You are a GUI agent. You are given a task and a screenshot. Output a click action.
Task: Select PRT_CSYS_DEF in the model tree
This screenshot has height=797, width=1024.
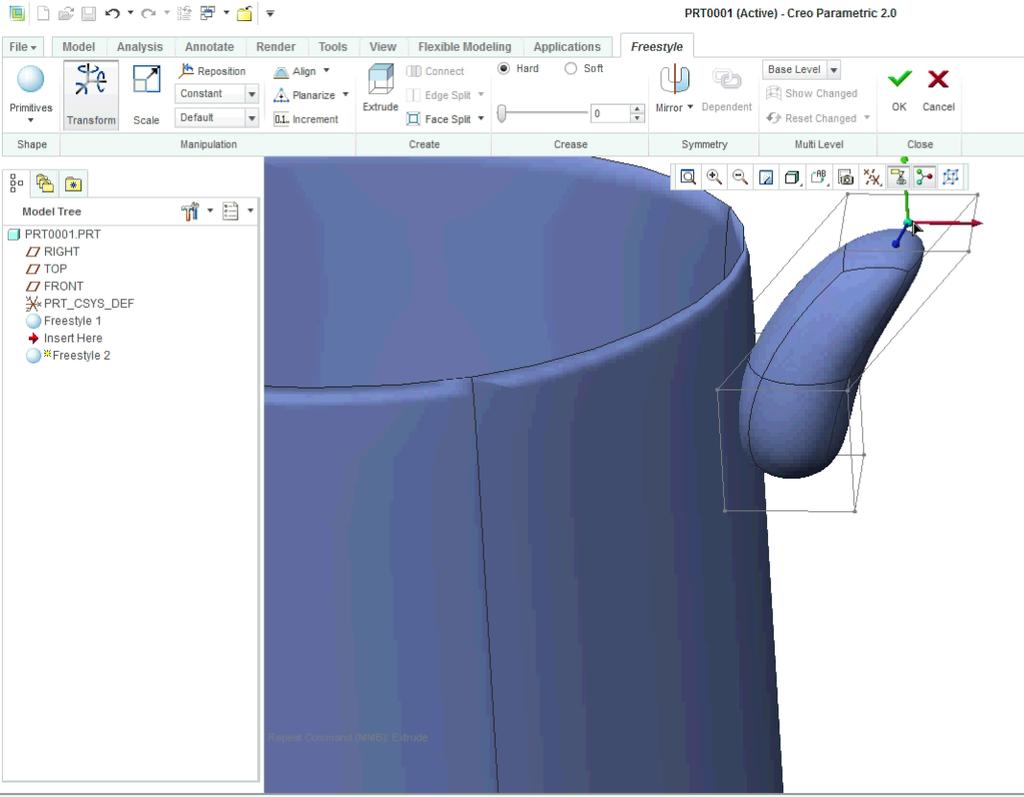click(x=80, y=304)
